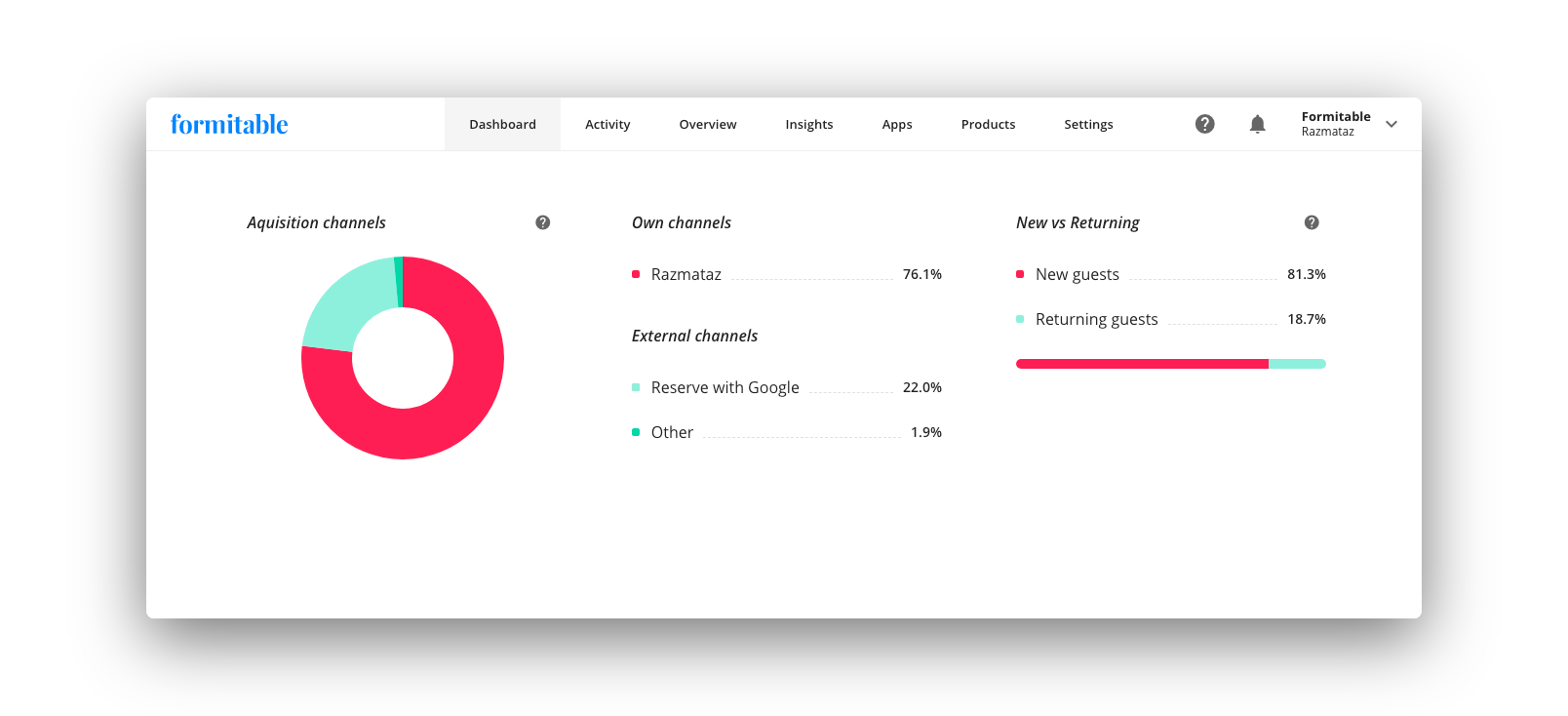Viewport: 1568px width, 716px height.
Task: Click the green dot beside Other
Action: coord(636,432)
